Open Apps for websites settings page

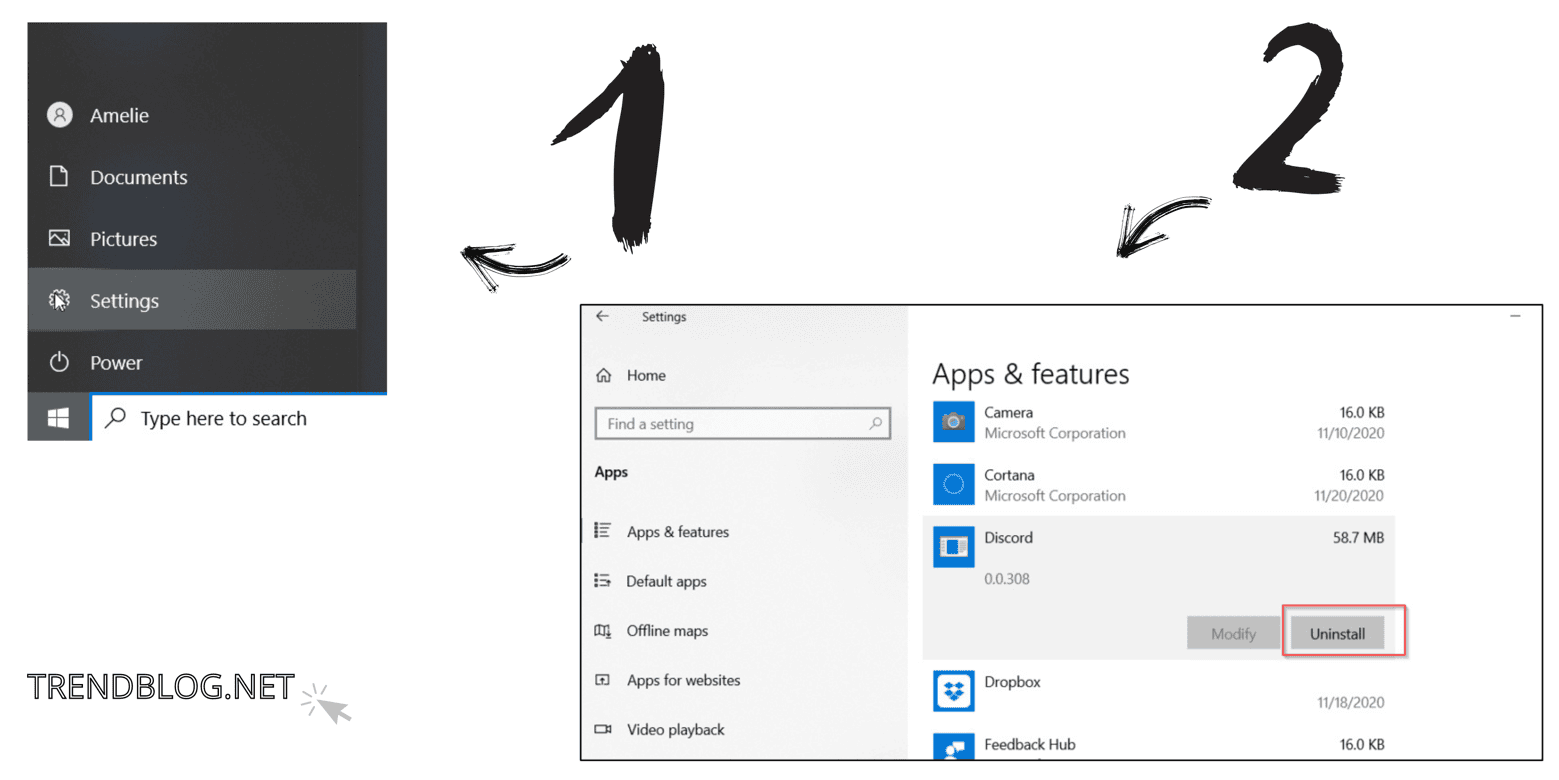[x=683, y=680]
